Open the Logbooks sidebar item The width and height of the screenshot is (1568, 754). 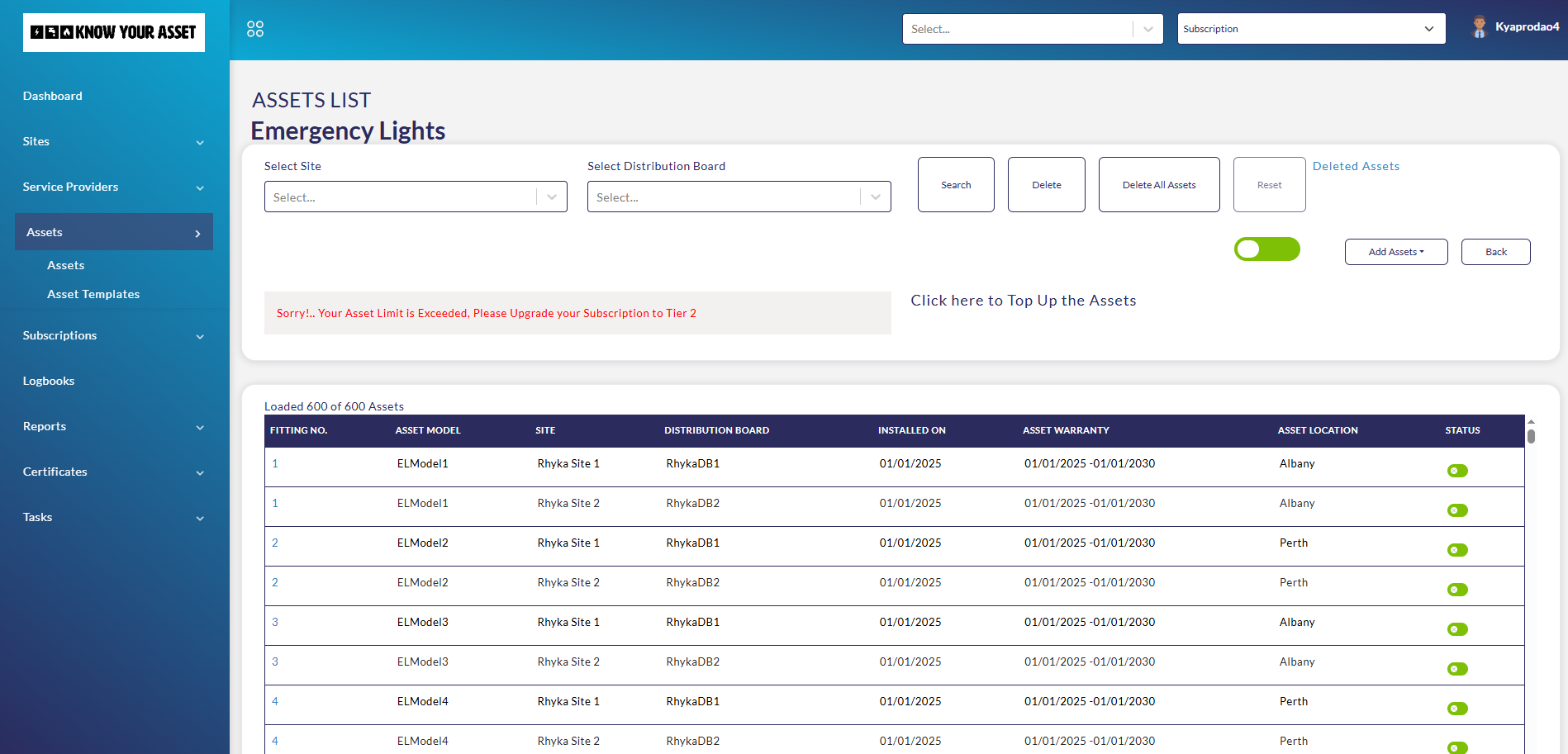click(x=49, y=381)
